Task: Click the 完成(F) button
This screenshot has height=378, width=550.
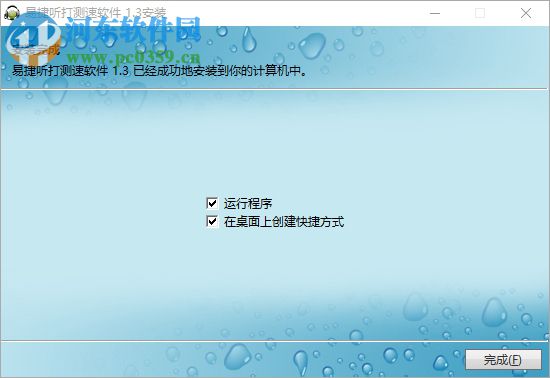Action: (503, 359)
